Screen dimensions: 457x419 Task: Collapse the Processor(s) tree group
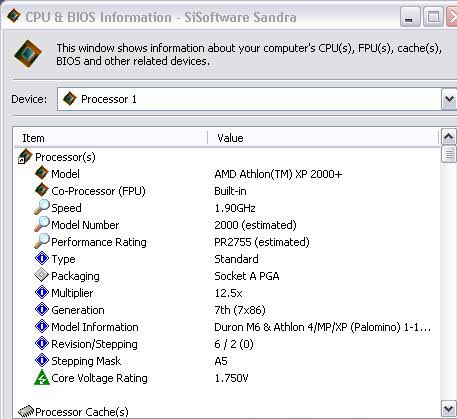21,160
